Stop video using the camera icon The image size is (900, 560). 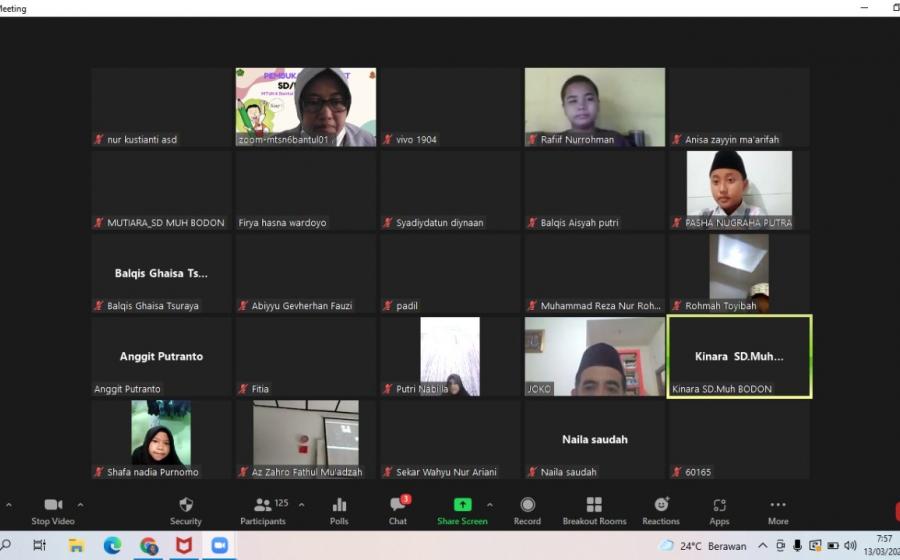(x=53, y=505)
